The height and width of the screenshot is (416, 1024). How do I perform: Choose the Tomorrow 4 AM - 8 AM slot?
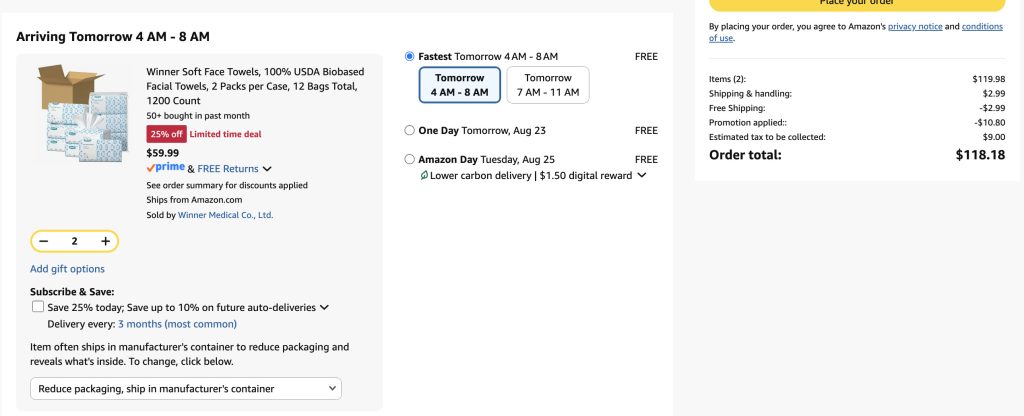(x=460, y=85)
